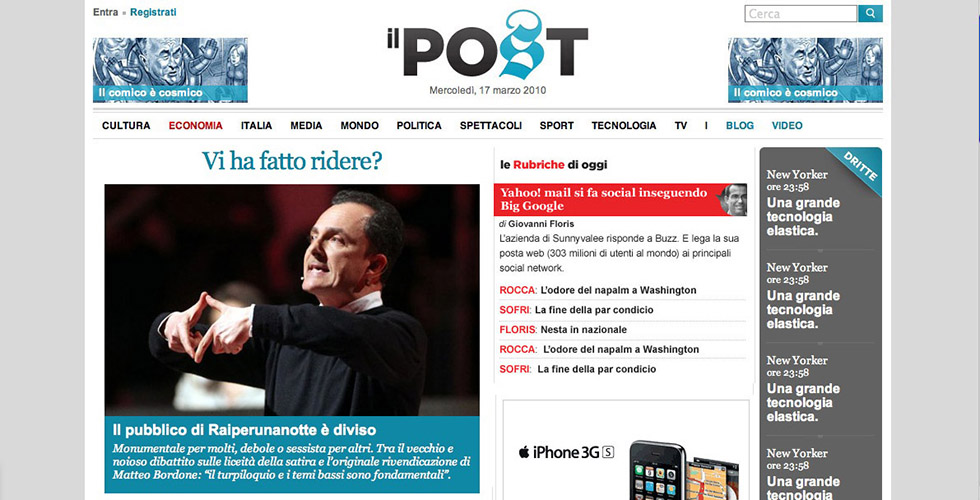
Task: Select the SPETTACOLI menu item
Action: click(x=491, y=126)
